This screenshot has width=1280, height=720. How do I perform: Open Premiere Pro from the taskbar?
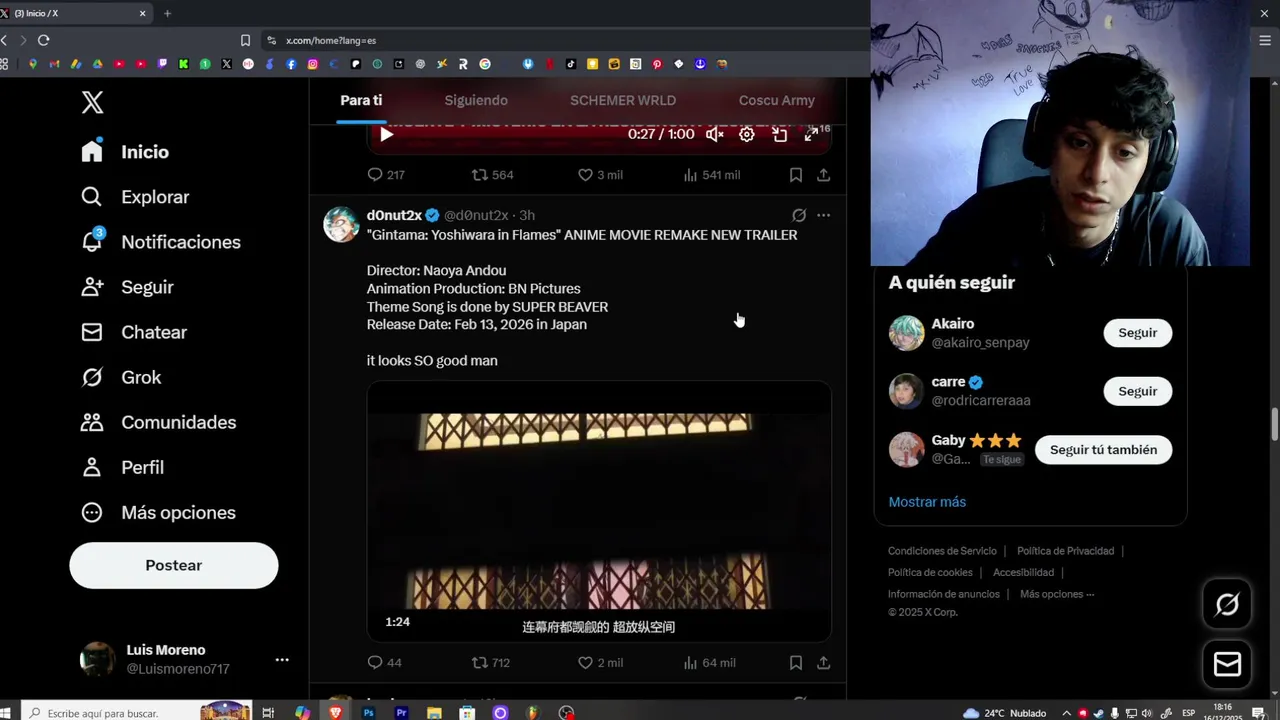click(x=402, y=713)
